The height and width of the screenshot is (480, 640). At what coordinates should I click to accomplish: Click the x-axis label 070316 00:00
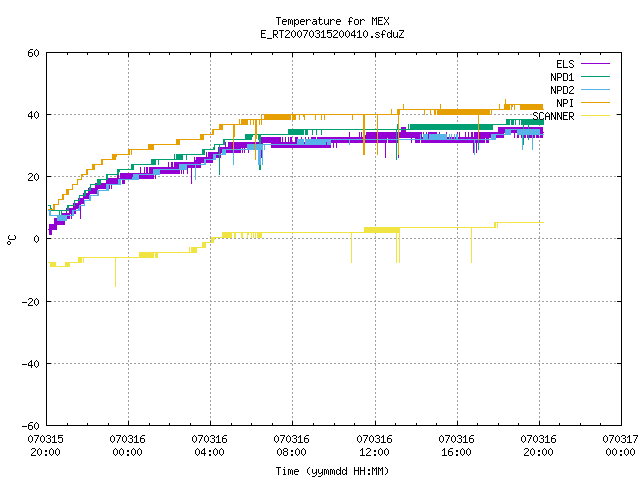click(x=127, y=446)
